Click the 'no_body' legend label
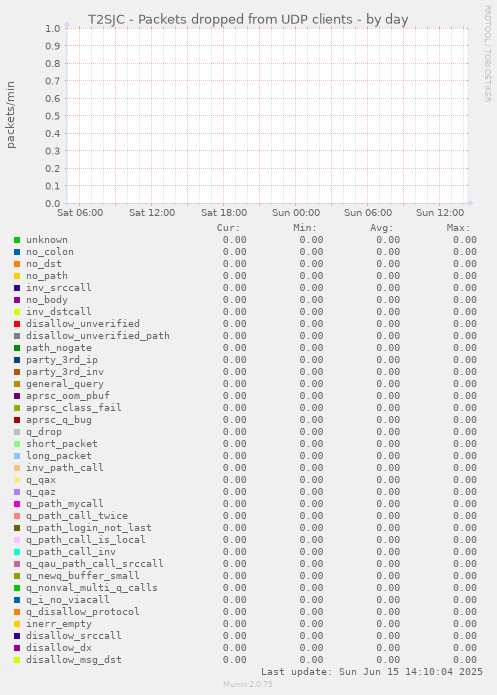This screenshot has width=497, height=695. (47, 300)
